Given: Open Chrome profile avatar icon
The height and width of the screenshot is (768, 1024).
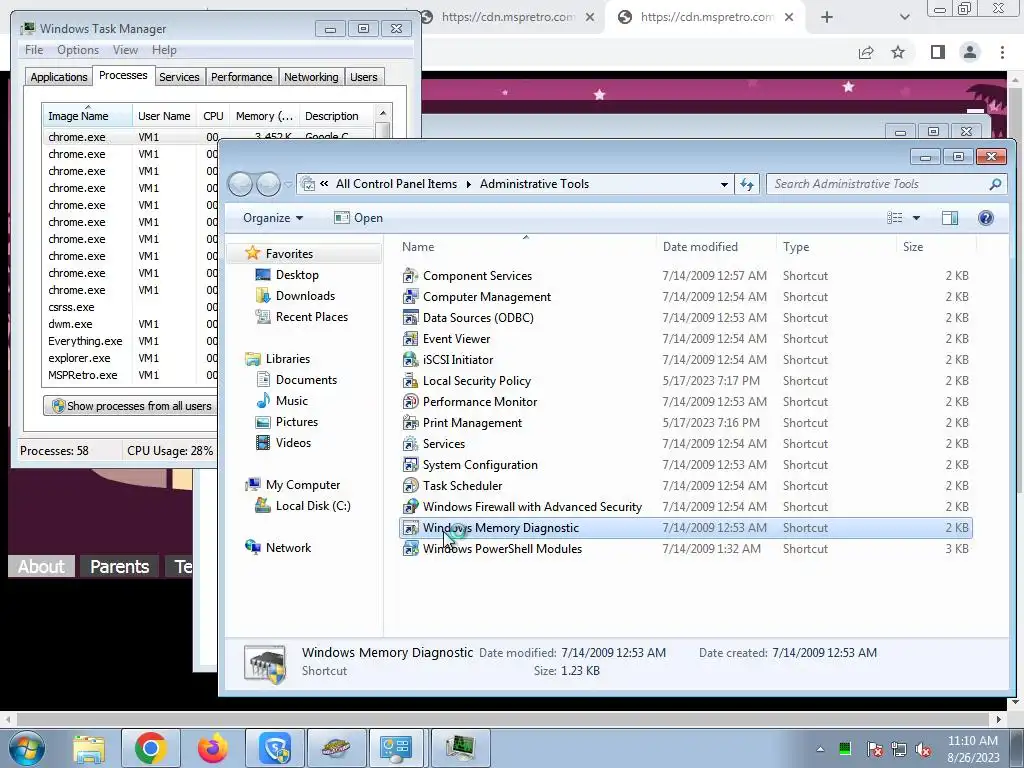Looking at the screenshot, I should (970, 52).
